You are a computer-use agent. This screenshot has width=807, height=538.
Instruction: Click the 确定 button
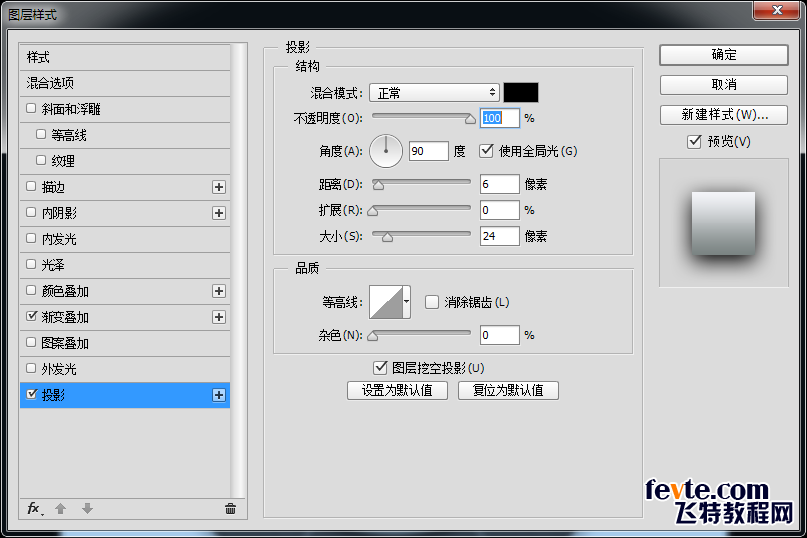(724, 55)
